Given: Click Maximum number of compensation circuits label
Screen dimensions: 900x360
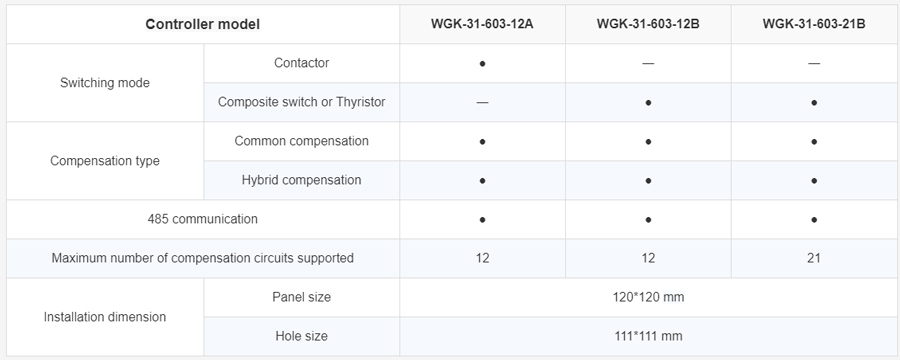Looking at the screenshot, I should point(203,258).
